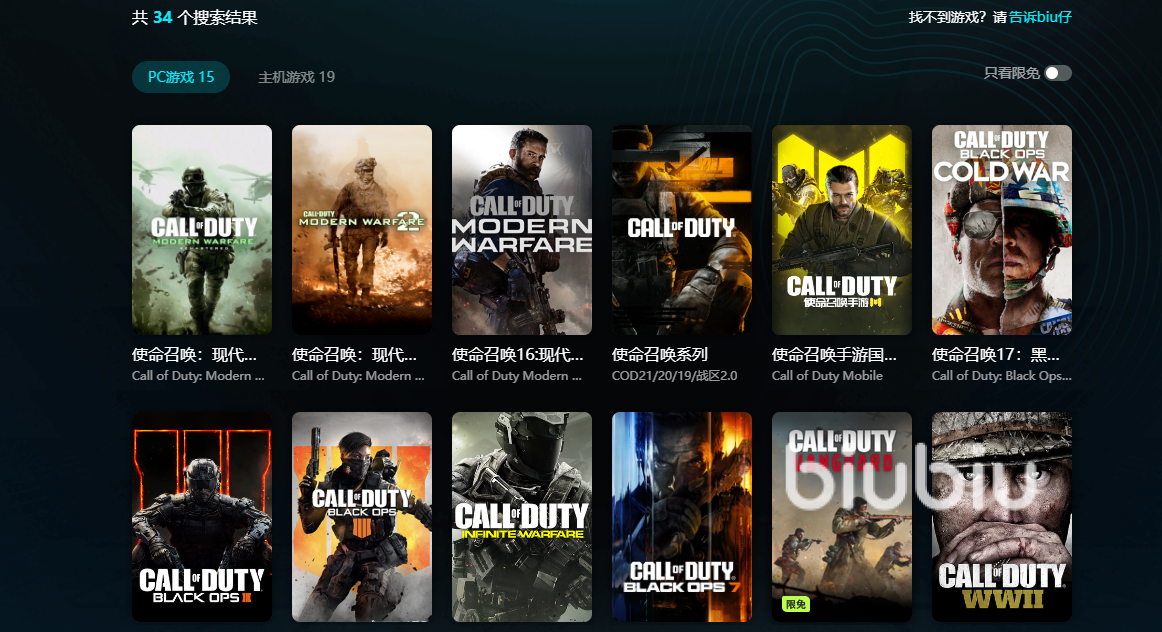This screenshot has width=1162, height=632.
Task: Select the Black Ops Cold War cover
Action: (x=1002, y=229)
